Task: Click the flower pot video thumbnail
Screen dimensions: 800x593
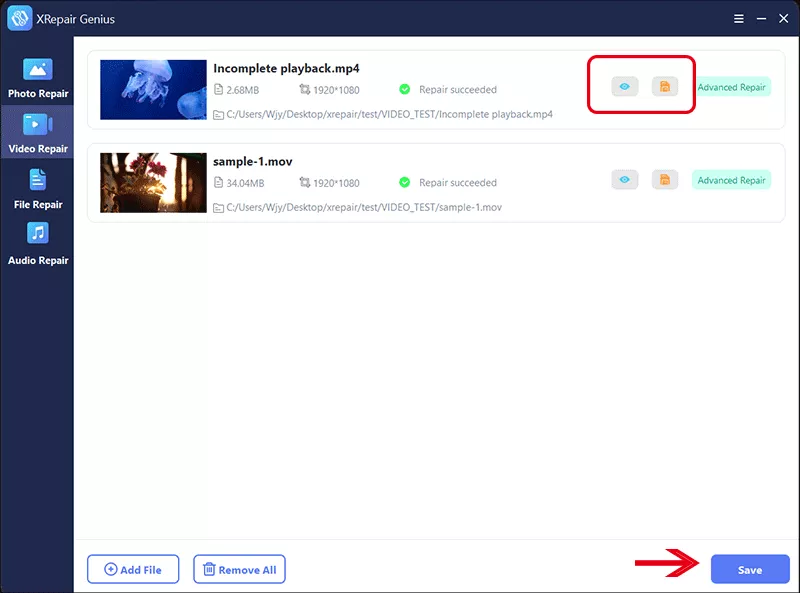Action: click(x=153, y=183)
